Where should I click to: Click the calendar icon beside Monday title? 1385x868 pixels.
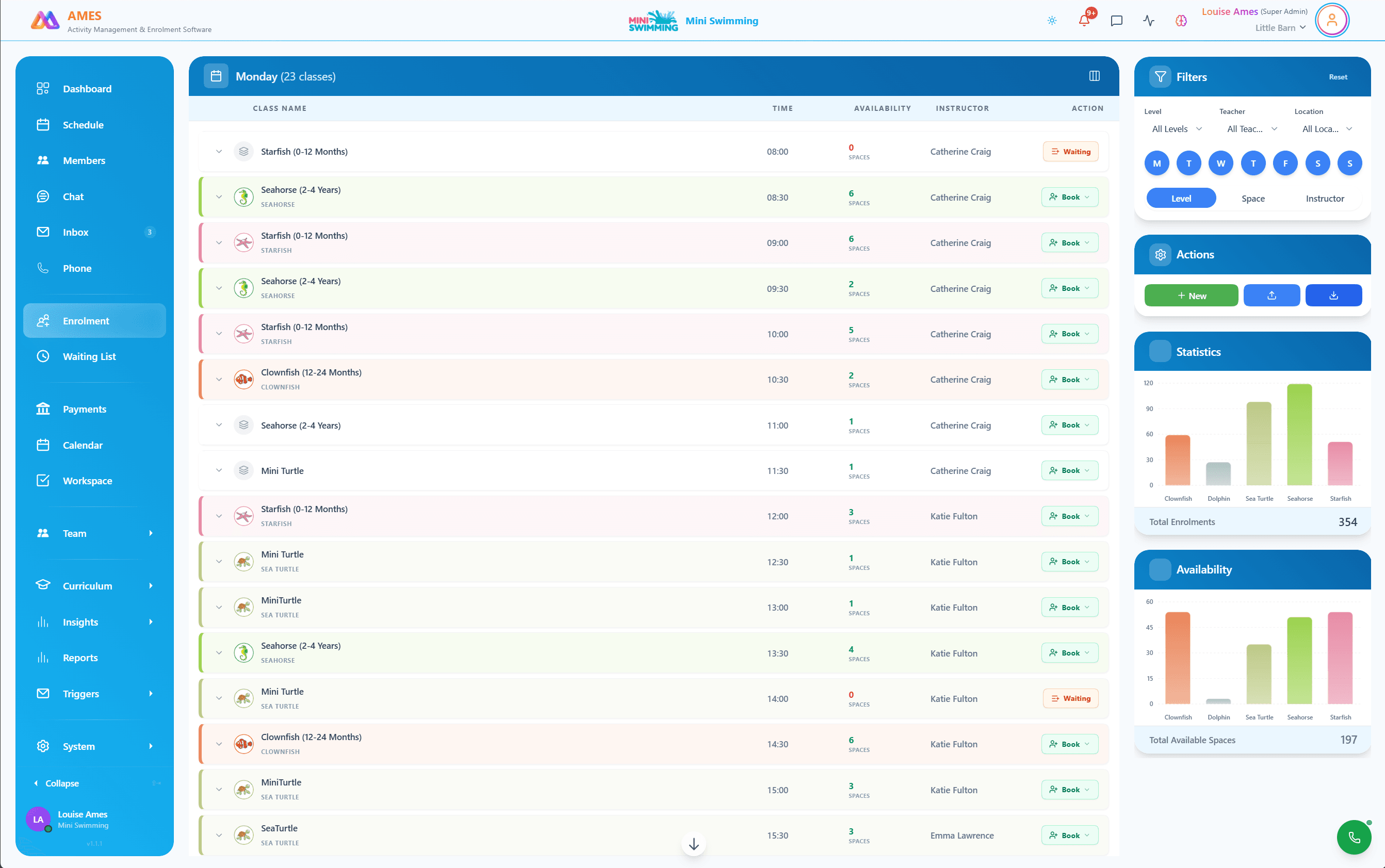216,76
